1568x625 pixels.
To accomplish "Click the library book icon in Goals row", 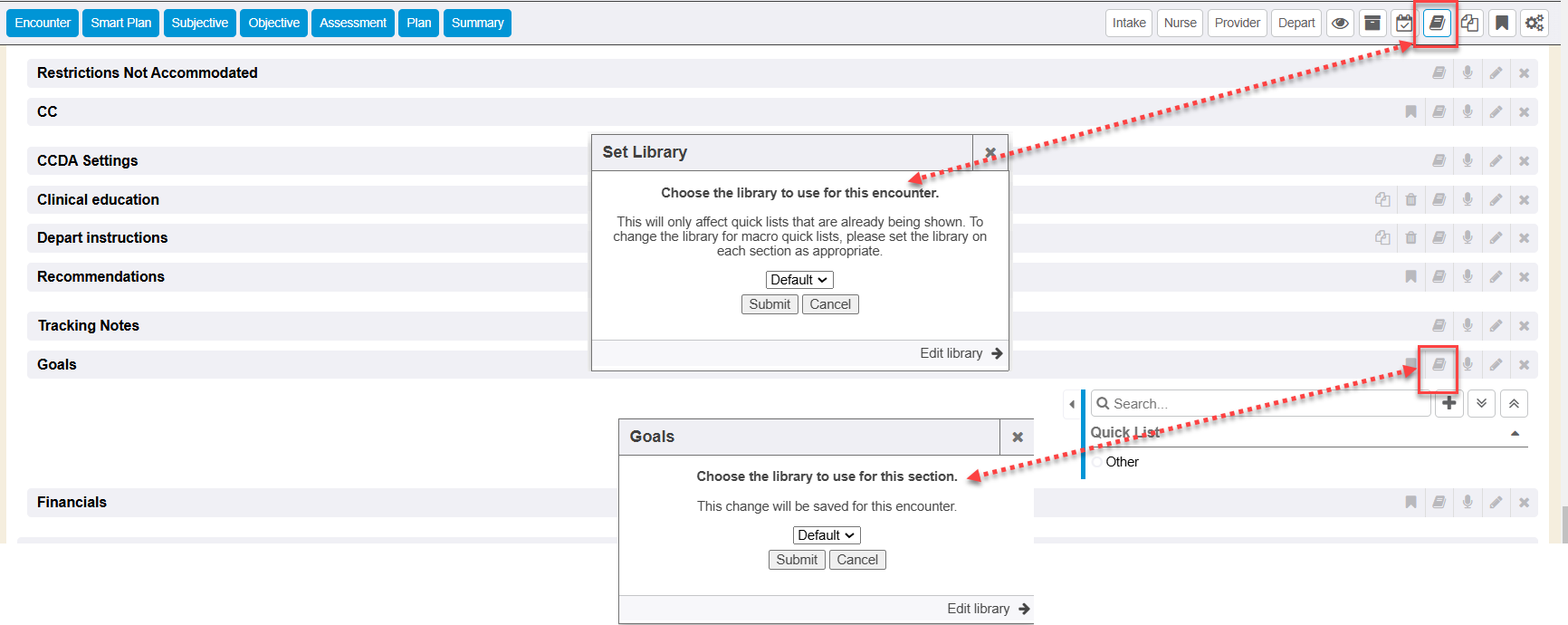I will [x=1439, y=365].
